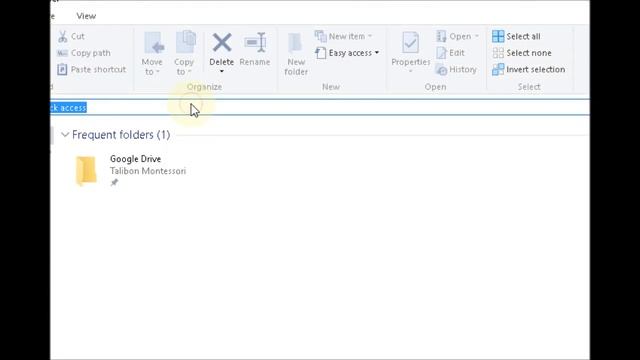Collapse the Frequent folders section chevron

click(x=65, y=135)
